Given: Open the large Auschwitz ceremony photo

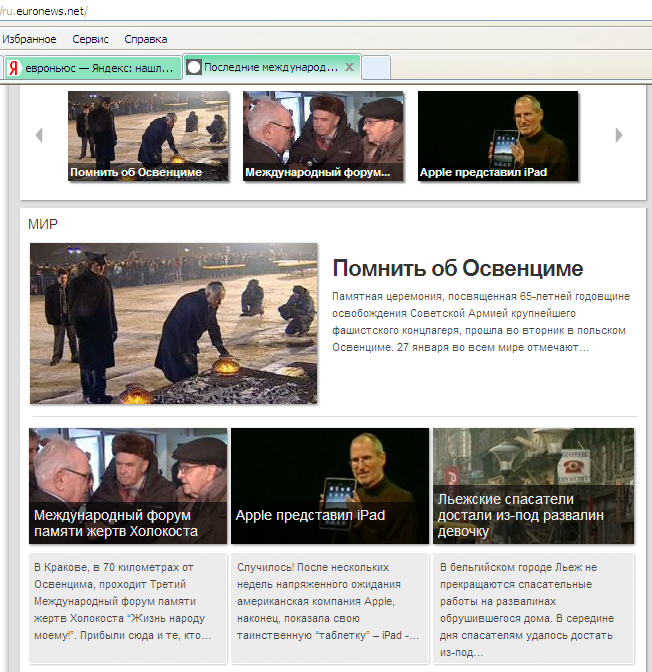Looking at the screenshot, I should (x=174, y=323).
